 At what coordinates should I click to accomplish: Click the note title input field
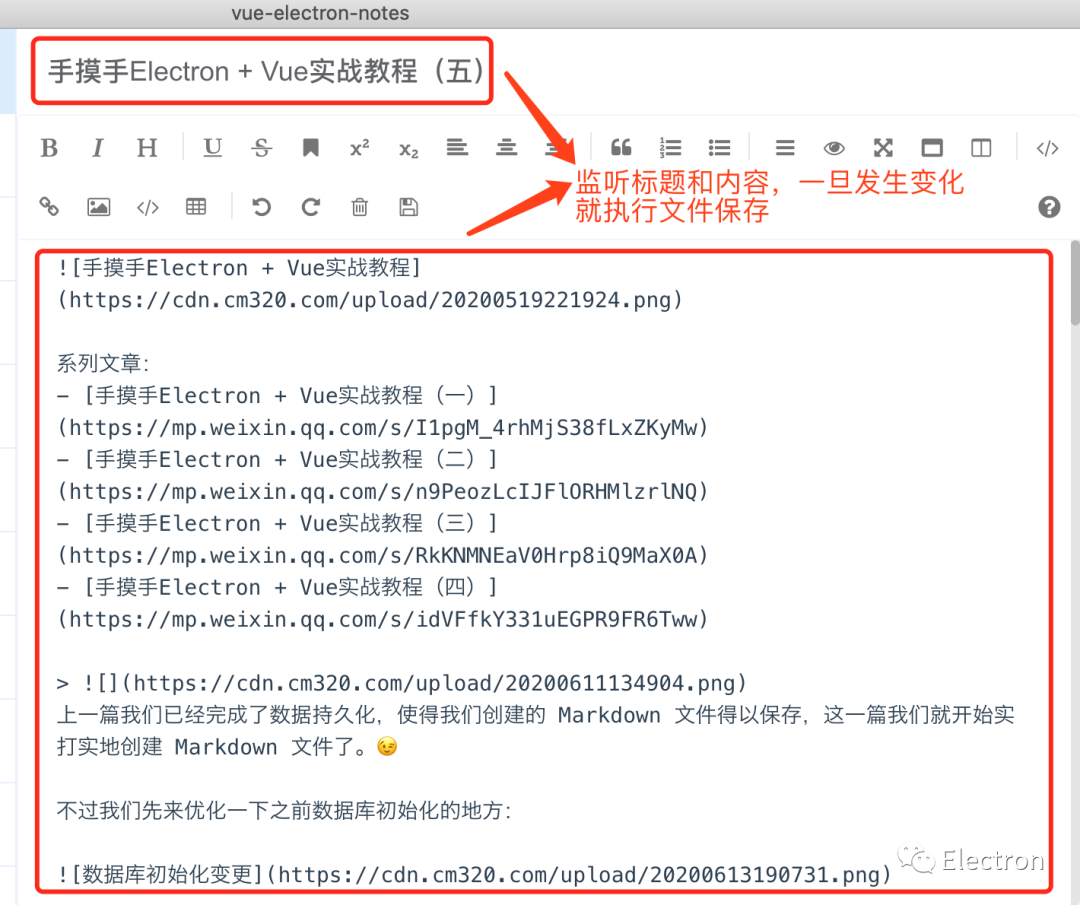pos(262,71)
